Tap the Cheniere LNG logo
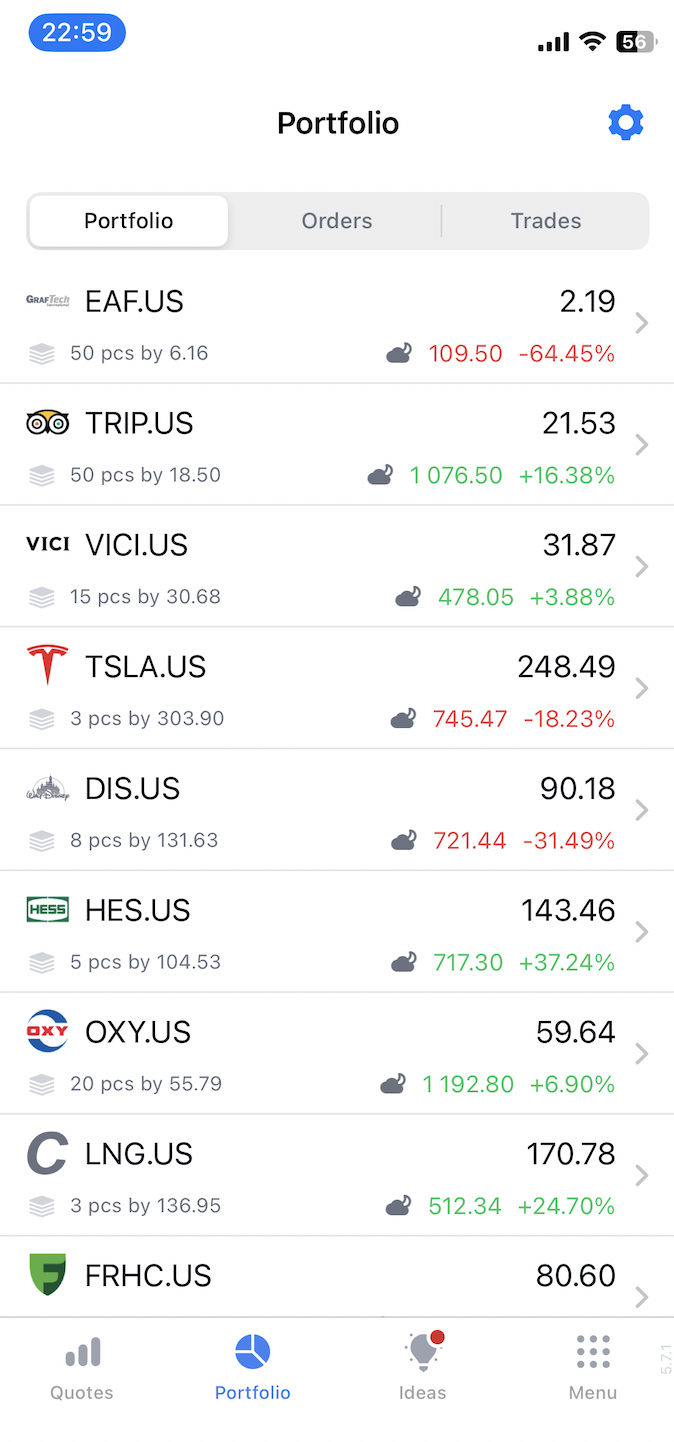 [47, 1153]
